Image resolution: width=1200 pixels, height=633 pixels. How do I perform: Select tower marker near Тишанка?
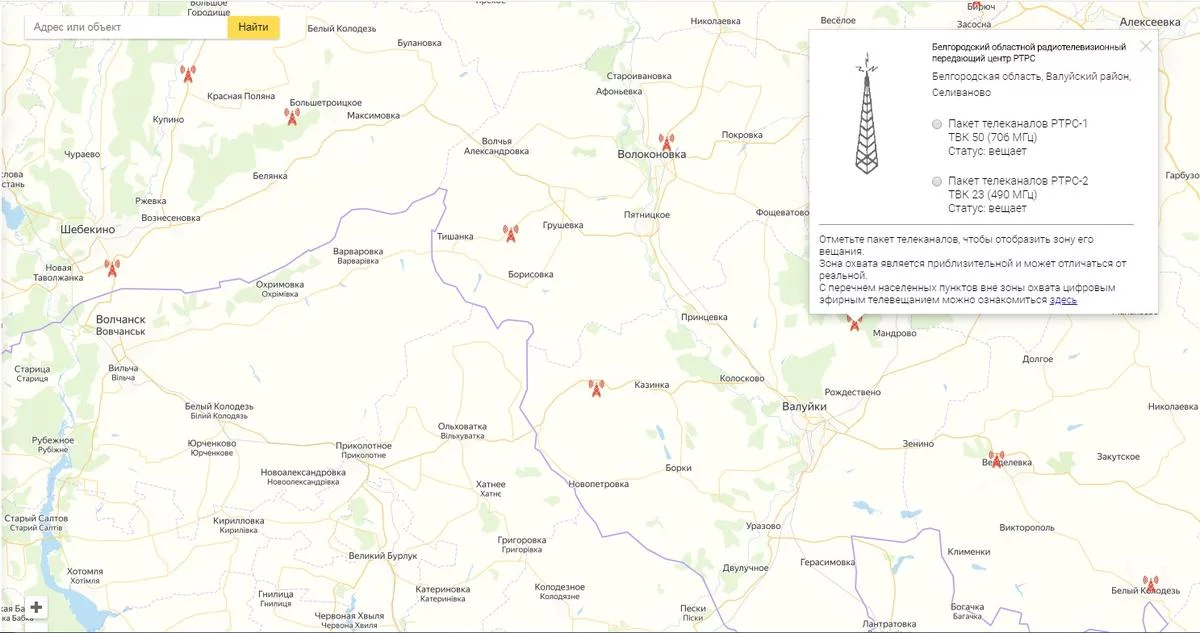[510, 233]
